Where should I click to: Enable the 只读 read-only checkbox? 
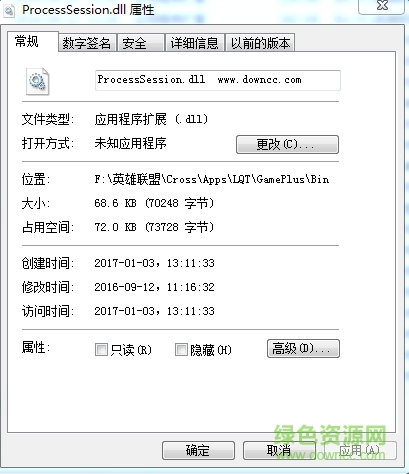point(101,350)
